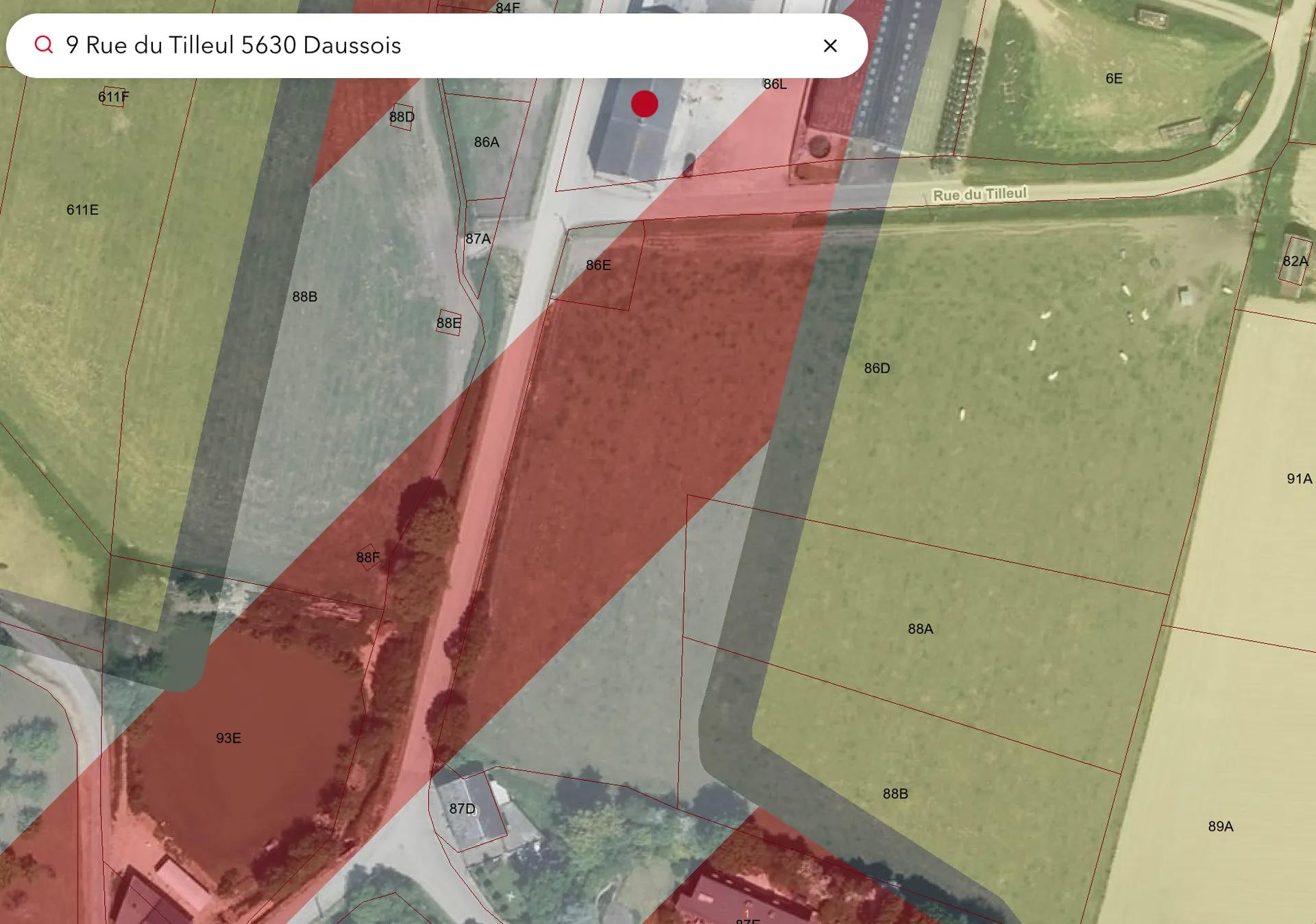Select parcel label 88E

point(448,323)
